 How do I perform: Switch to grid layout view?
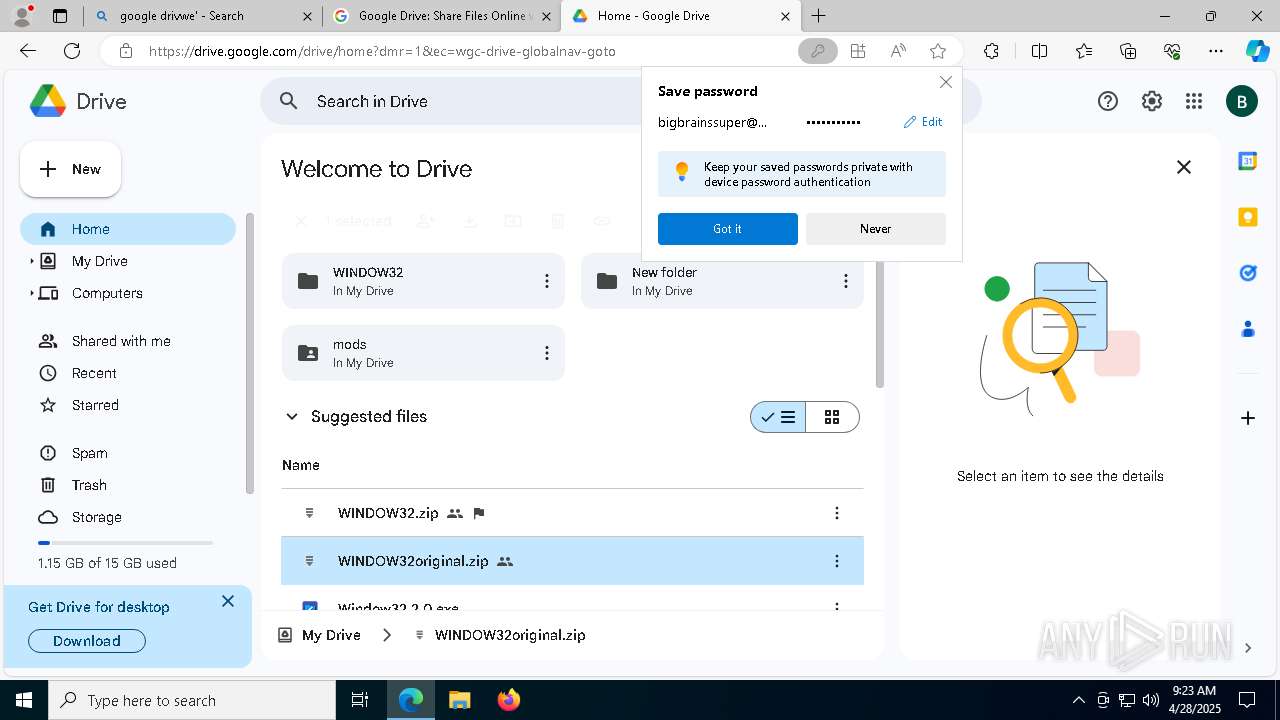(x=832, y=417)
